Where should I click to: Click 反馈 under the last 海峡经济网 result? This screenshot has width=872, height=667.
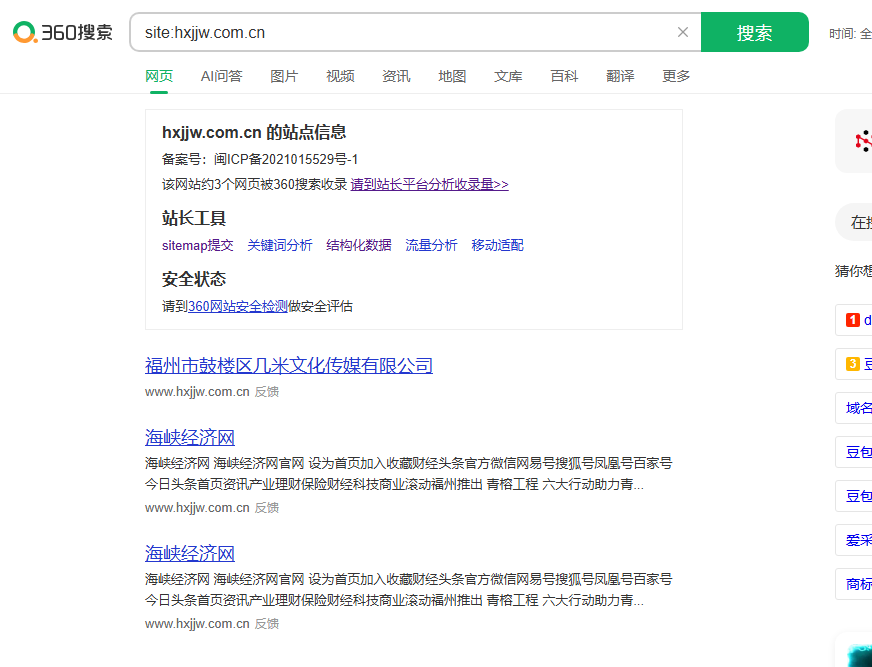267,624
